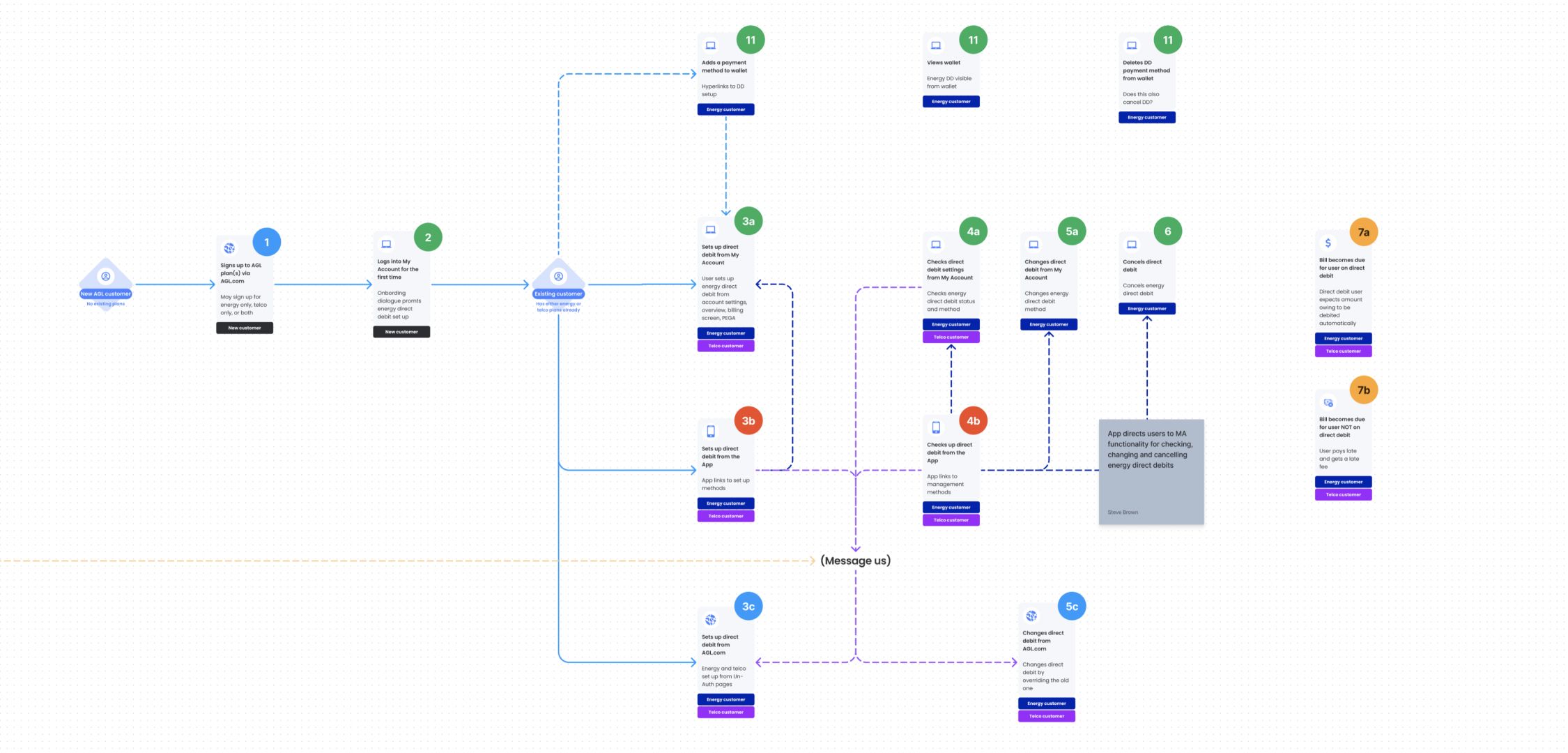Click the mobile phone icon on card 4b
The width and height of the screenshot is (1568, 753).
[x=936, y=427]
